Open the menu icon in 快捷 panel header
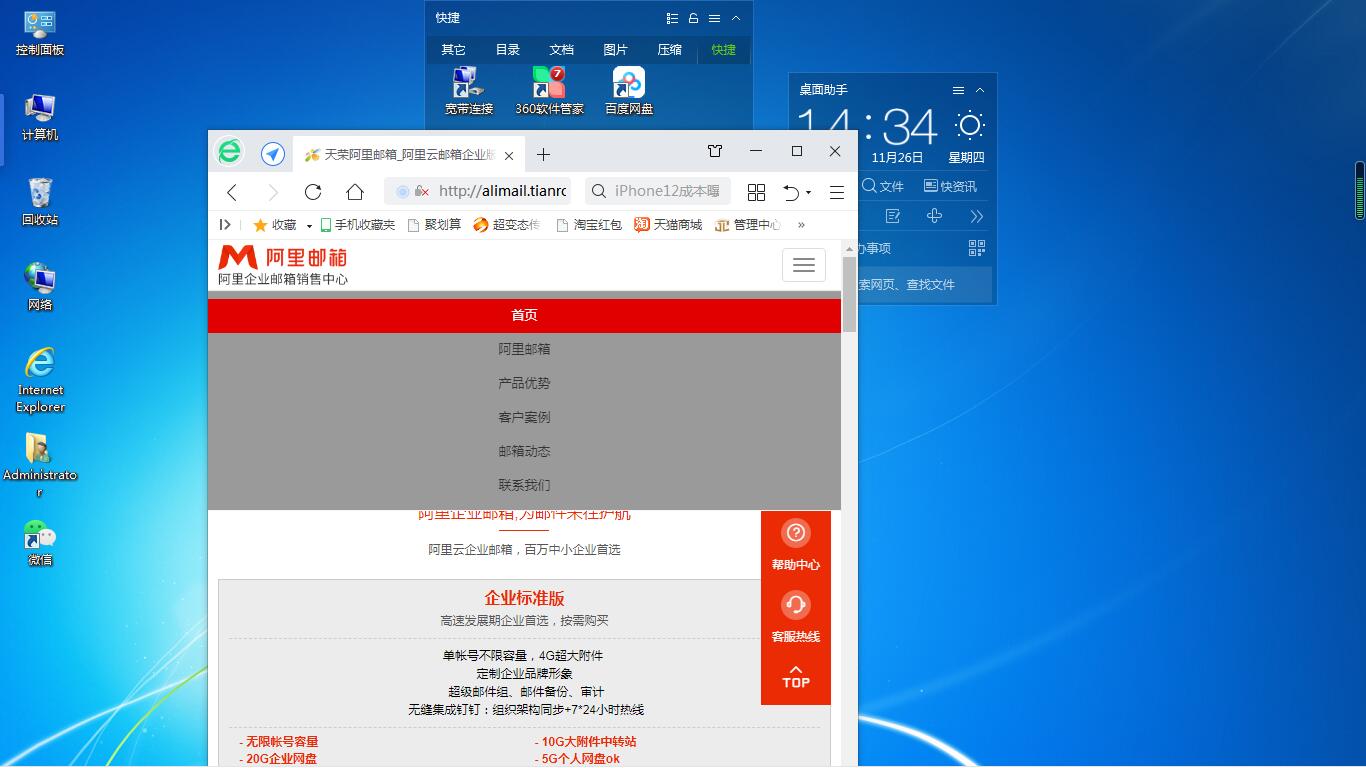The width and height of the screenshot is (1366, 768). (x=714, y=18)
